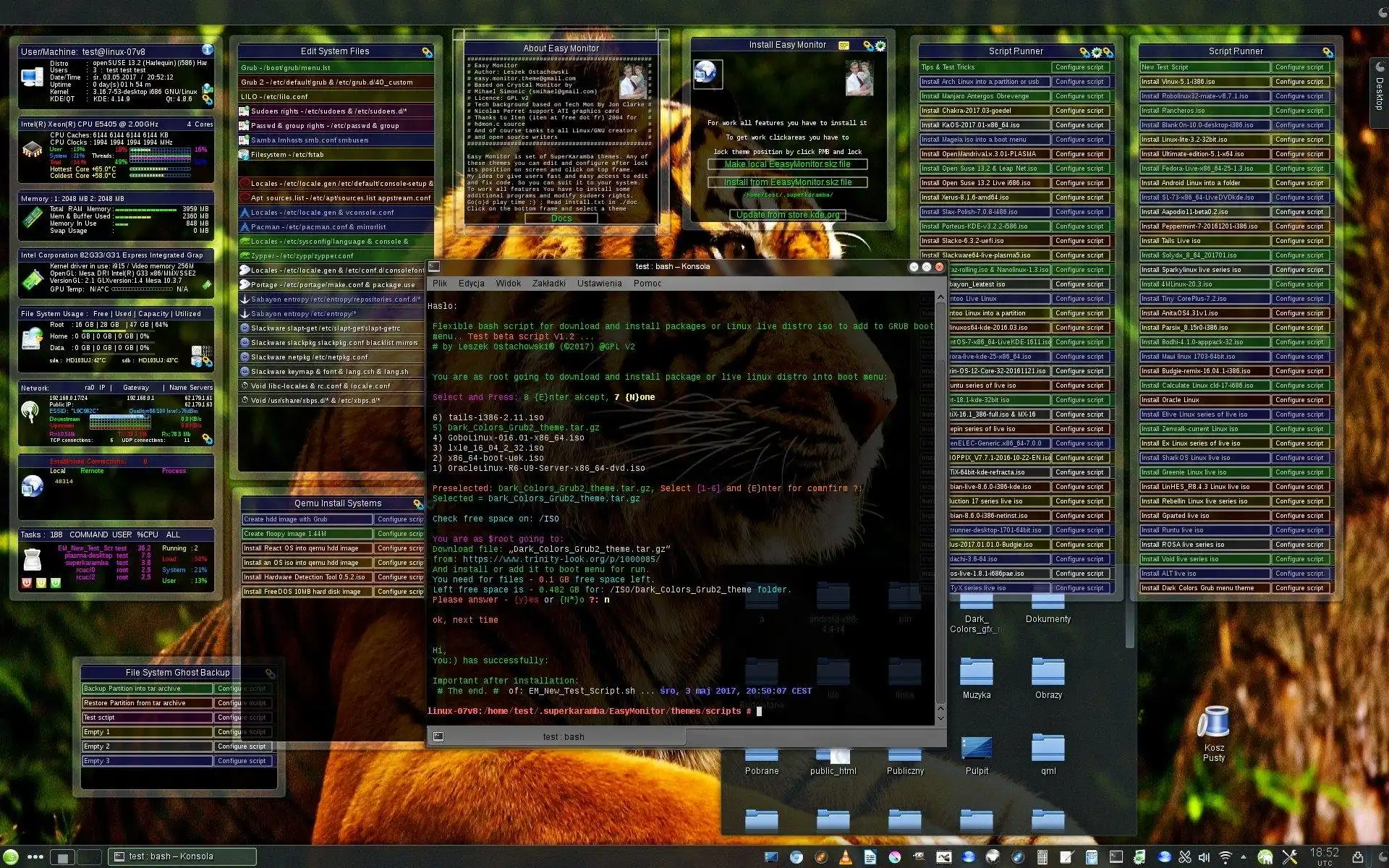Open the Zakładki menu in Konsola
Screen dimensions: 1389x868
click(x=548, y=284)
